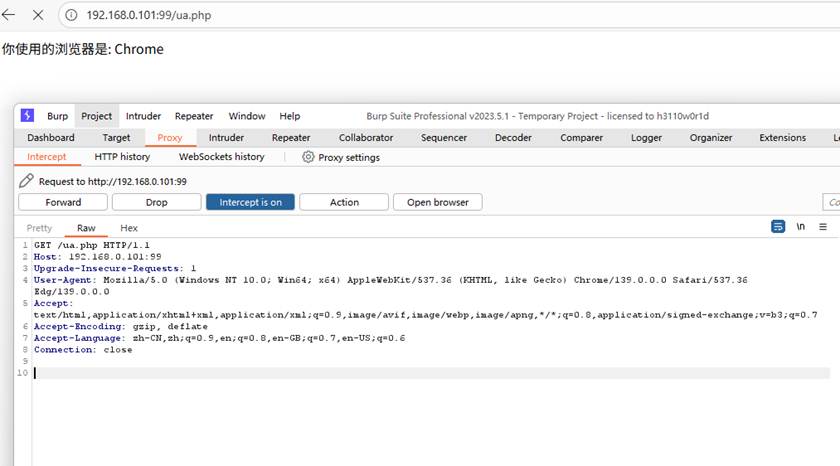Click the Host header line
840x466 pixels.
tap(98, 257)
